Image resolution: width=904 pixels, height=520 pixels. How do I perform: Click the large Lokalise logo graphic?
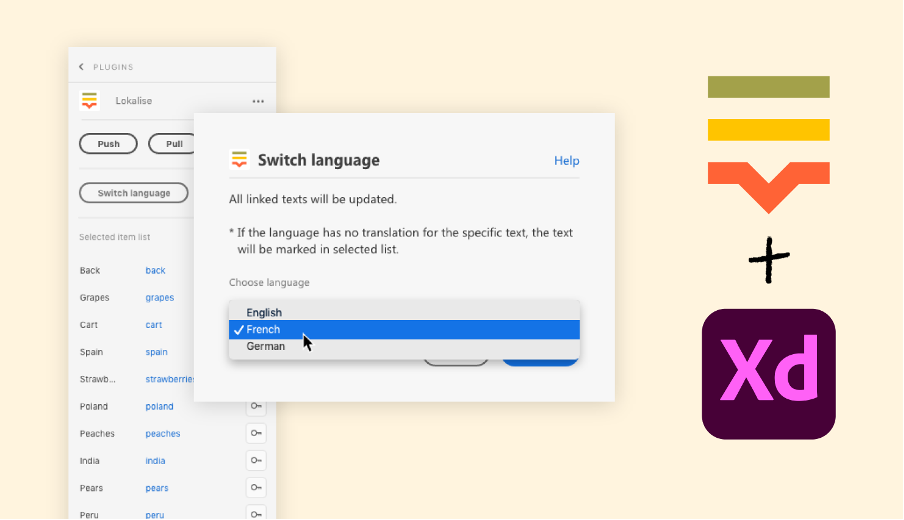(x=769, y=145)
